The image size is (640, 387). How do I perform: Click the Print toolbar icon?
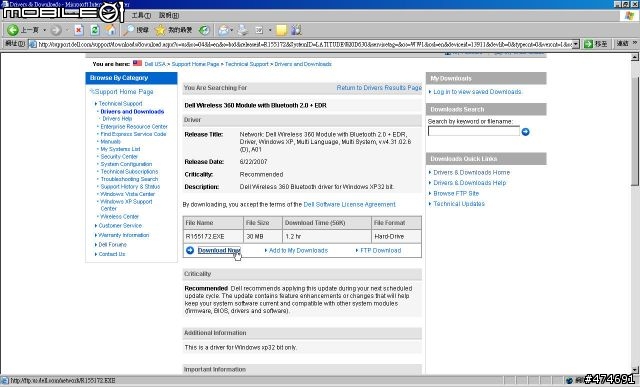[x=243, y=30]
